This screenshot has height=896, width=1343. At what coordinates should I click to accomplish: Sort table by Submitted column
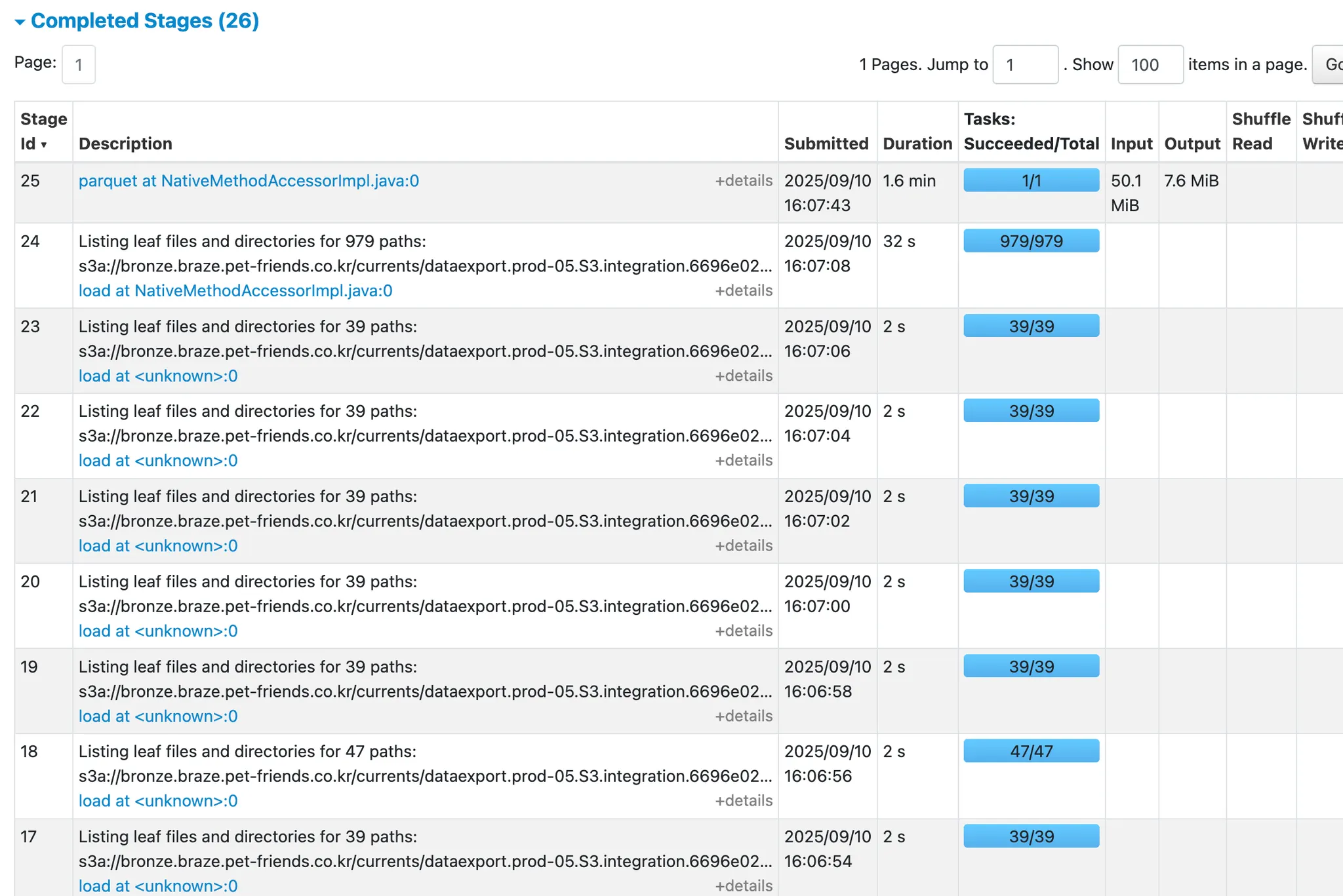[x=826, y=144]
